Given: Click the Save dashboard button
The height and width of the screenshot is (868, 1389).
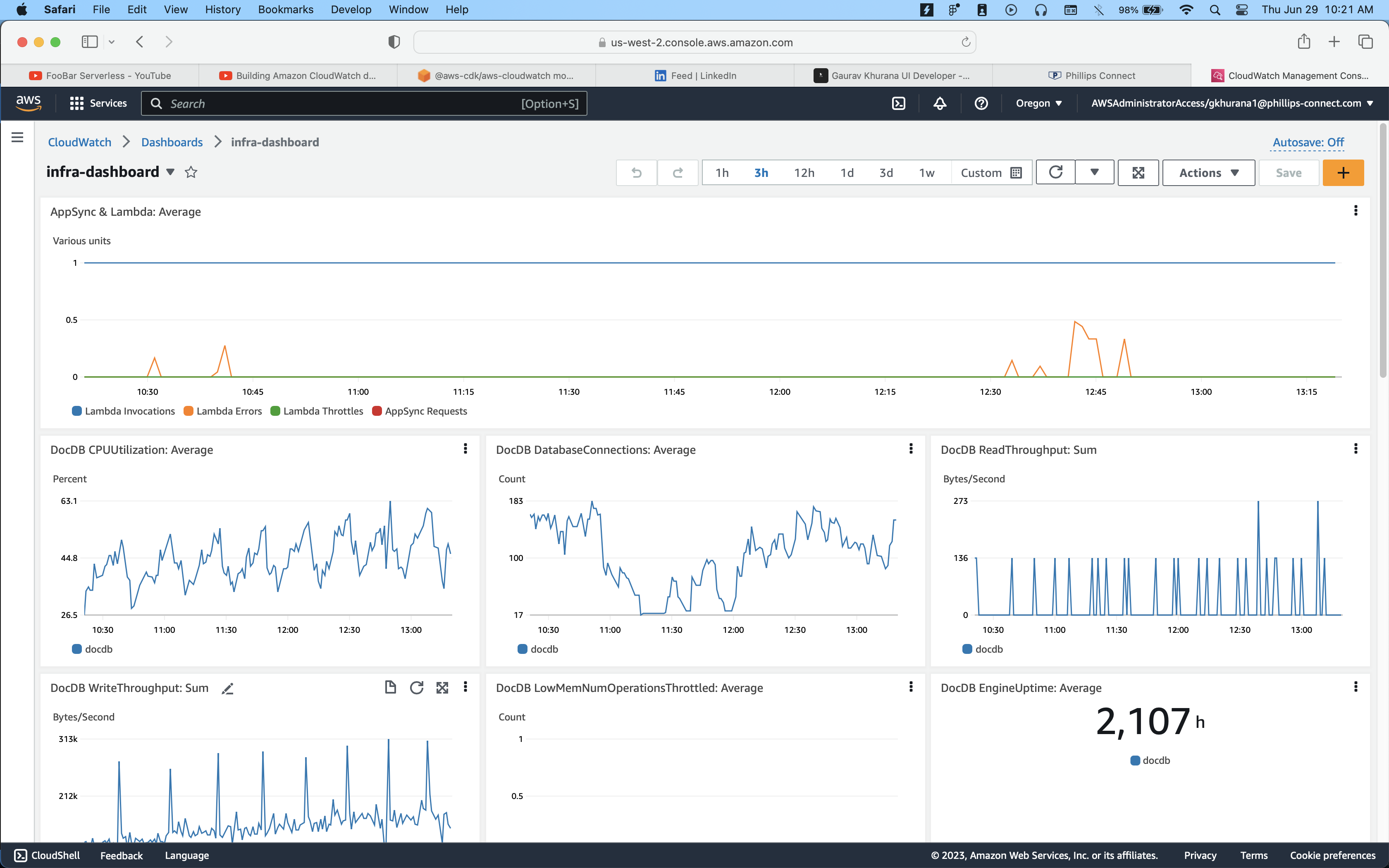Looking at the screenshot, I should 1289,173.
